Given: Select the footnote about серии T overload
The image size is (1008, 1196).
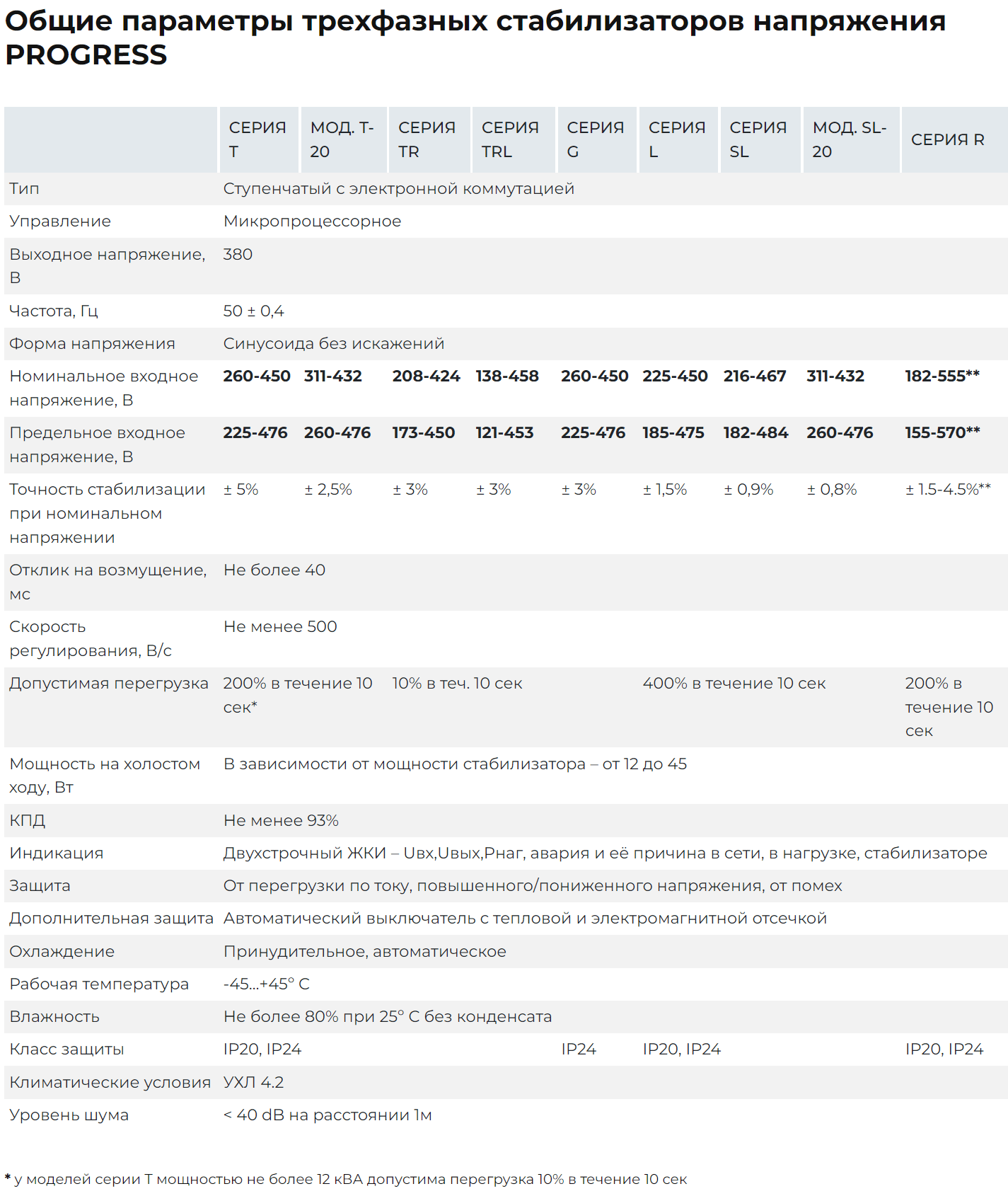Looking at the screenshot, I should pos(346,1179).
